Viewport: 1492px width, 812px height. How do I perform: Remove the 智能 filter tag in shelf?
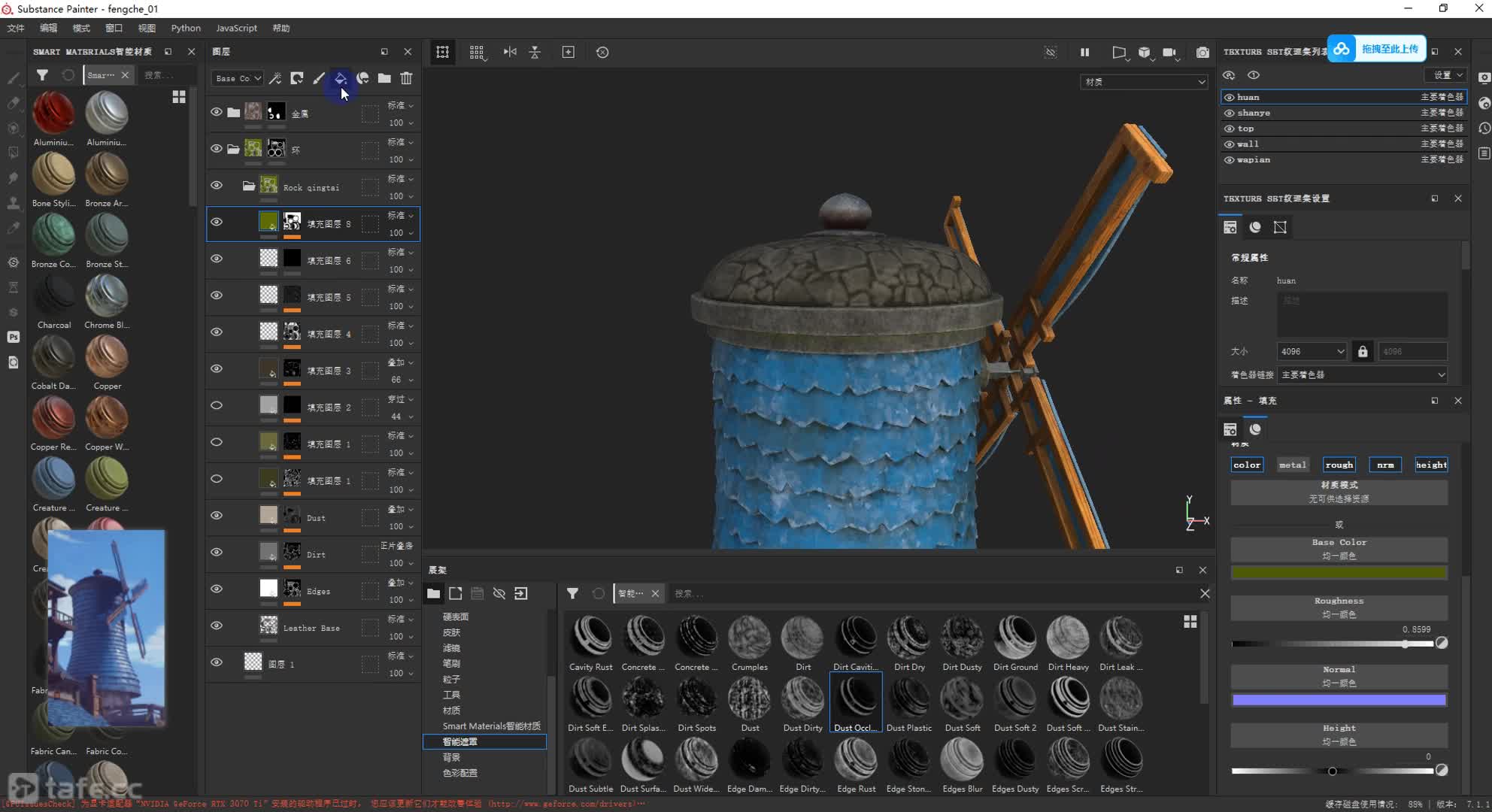tap(655, 593)
